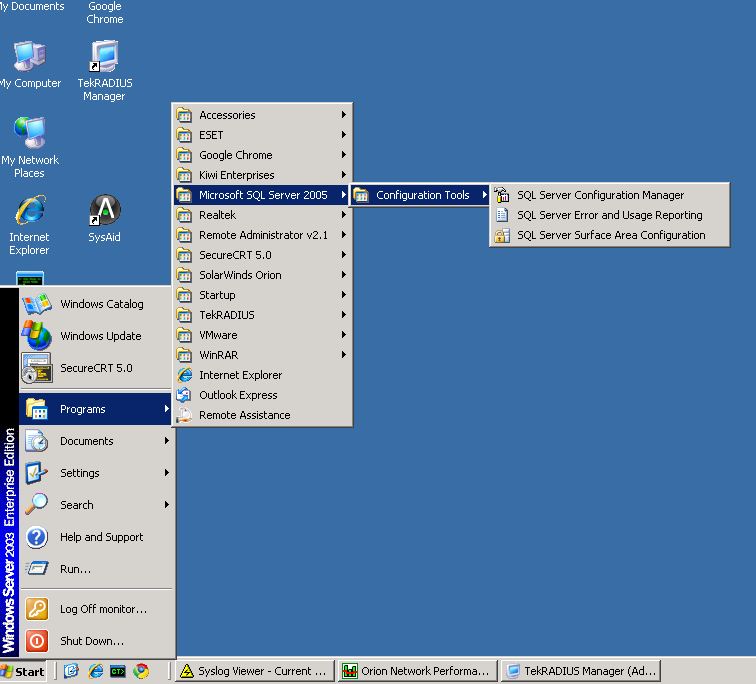Launch Internet Explorer from the desktop
Screen dimensions: 756x684
pyautogui.click(x=29, y=212)
